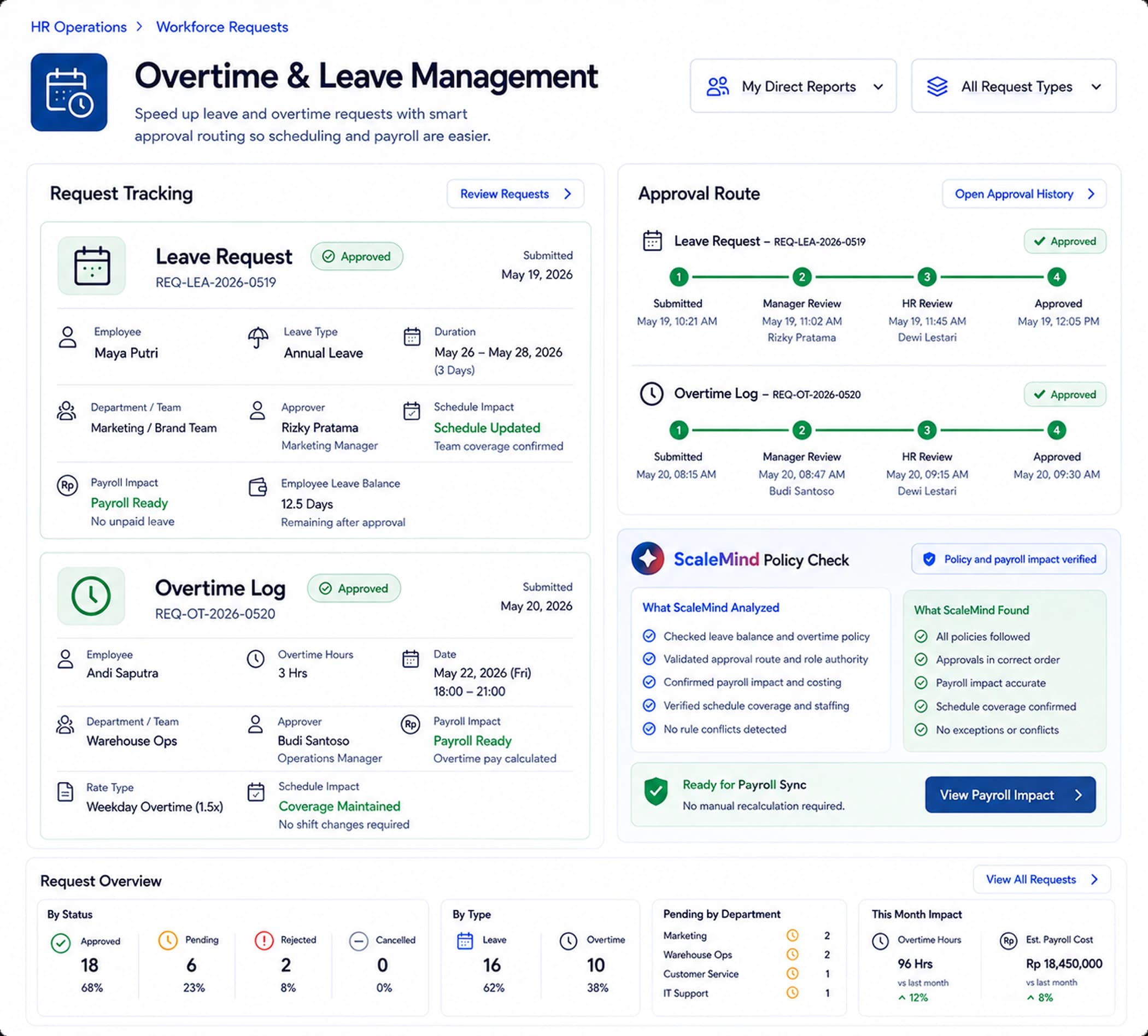Click the Cancelled minus-circle icon
1148x1036 pixels.
pos(359,941)
